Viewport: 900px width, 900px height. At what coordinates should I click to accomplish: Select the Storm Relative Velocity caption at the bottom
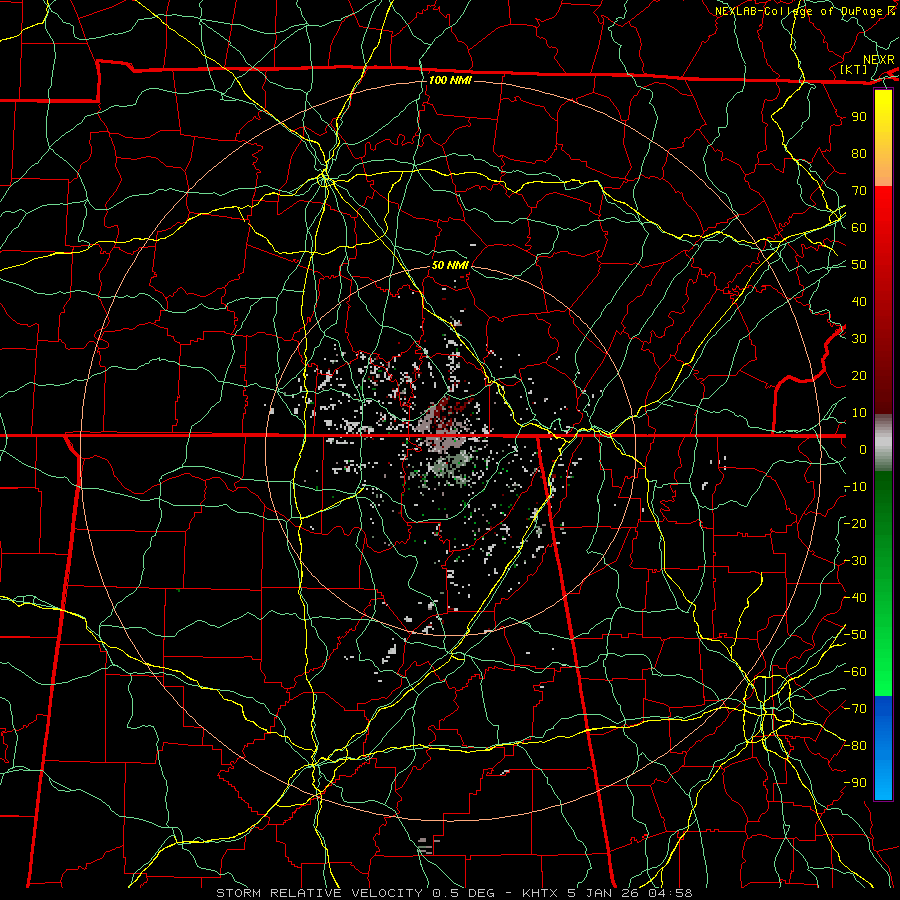point(454,893)
